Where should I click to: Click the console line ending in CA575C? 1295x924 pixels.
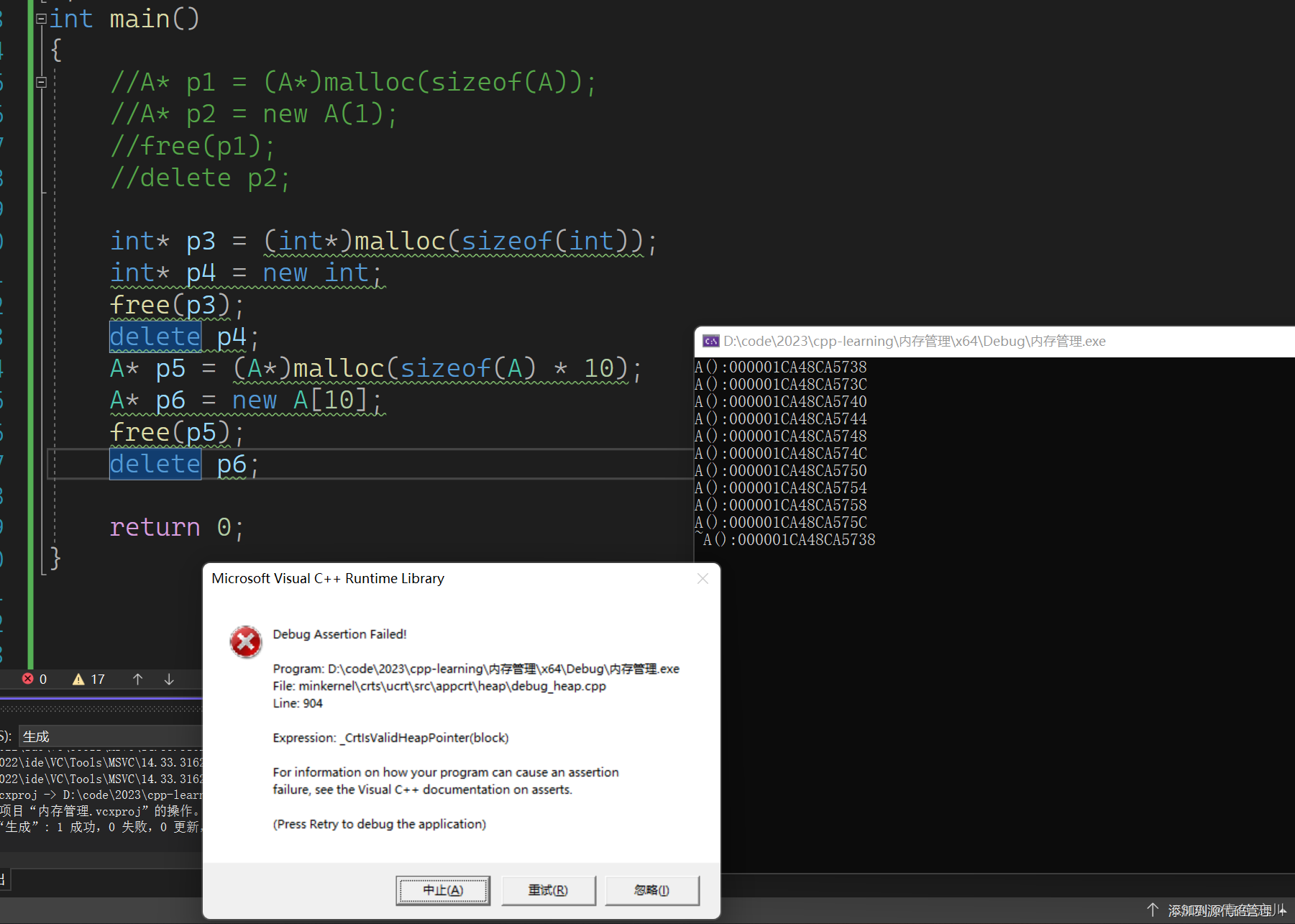781,522
